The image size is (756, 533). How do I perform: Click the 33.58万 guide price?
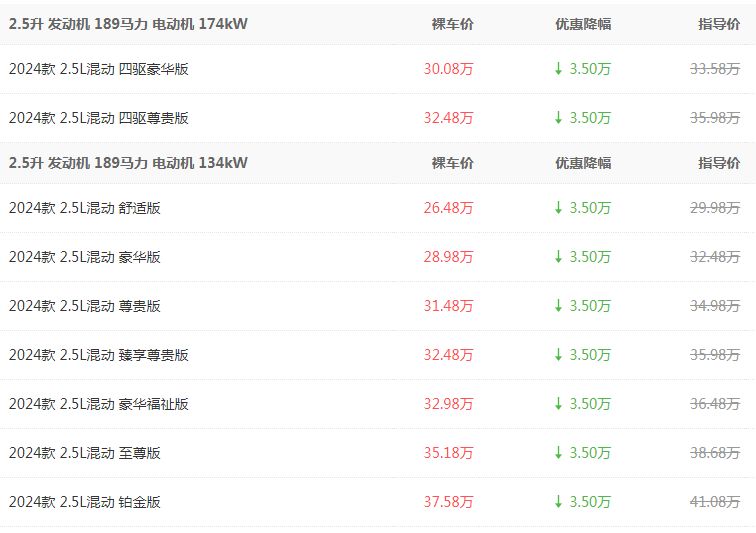(x=715, y=69)
